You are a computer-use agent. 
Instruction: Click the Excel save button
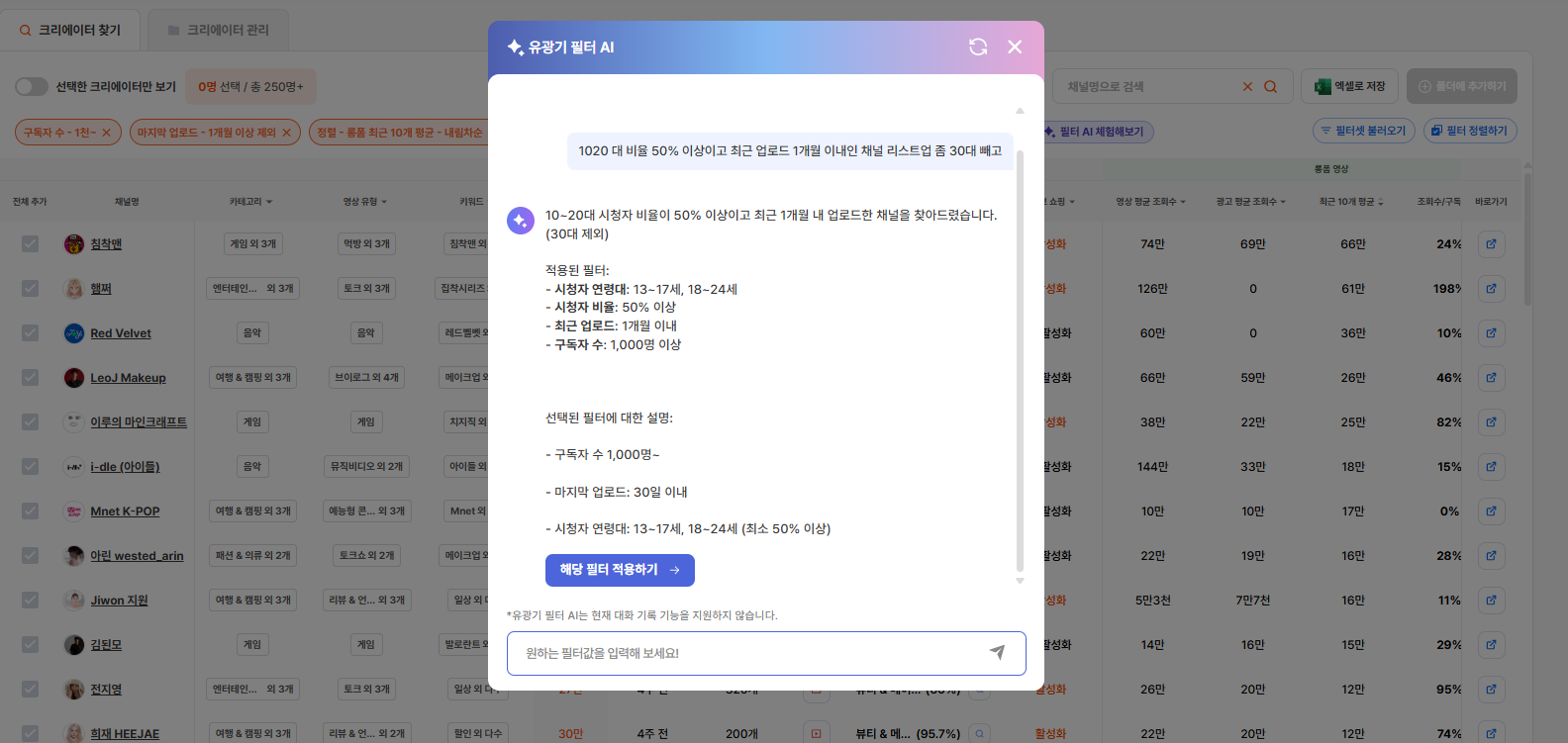pos(1349,86)
